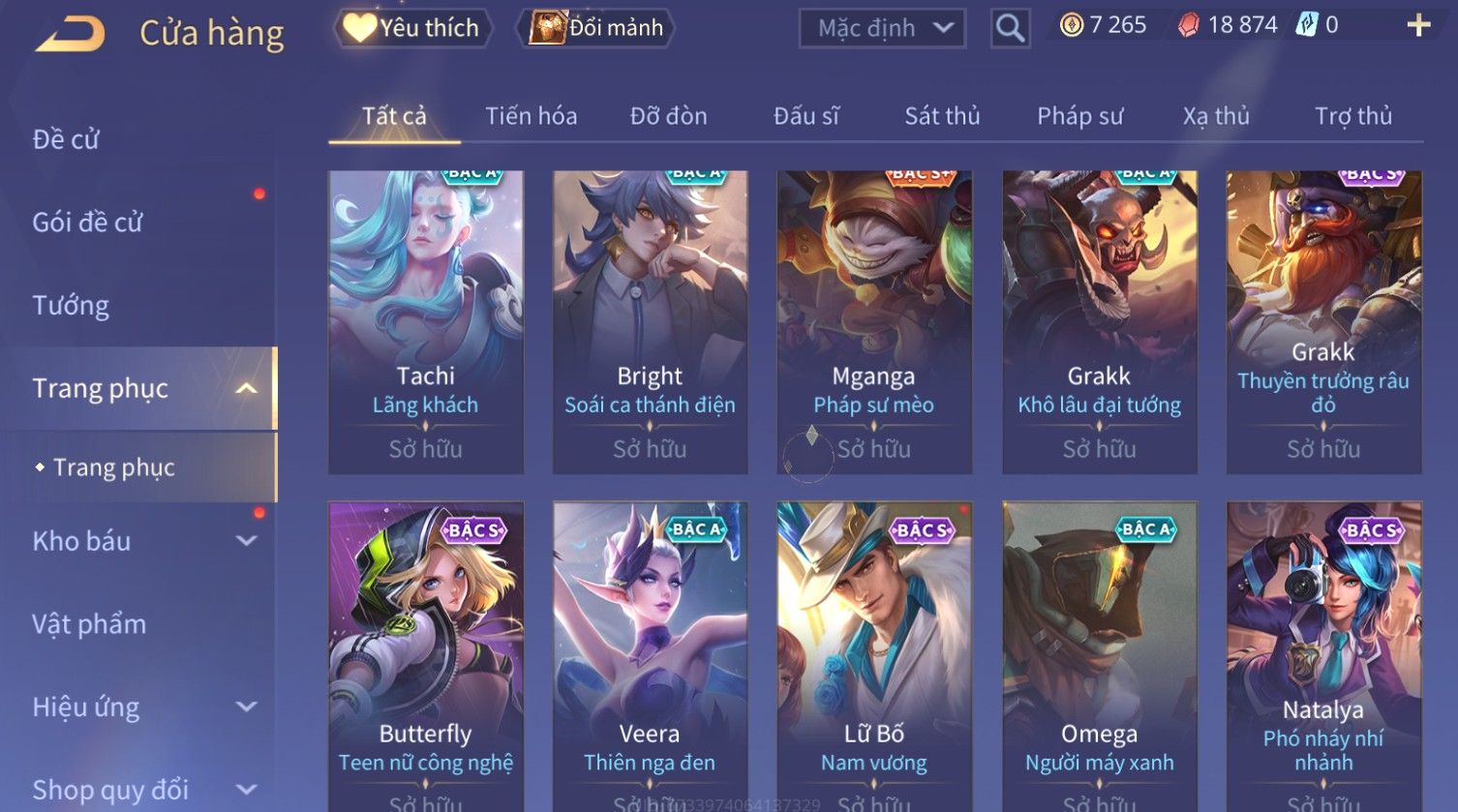1458x812 pixels.
Task: Open Gói đề cử in sidebar
Action: pyautogui.click(x=87, y=223)
